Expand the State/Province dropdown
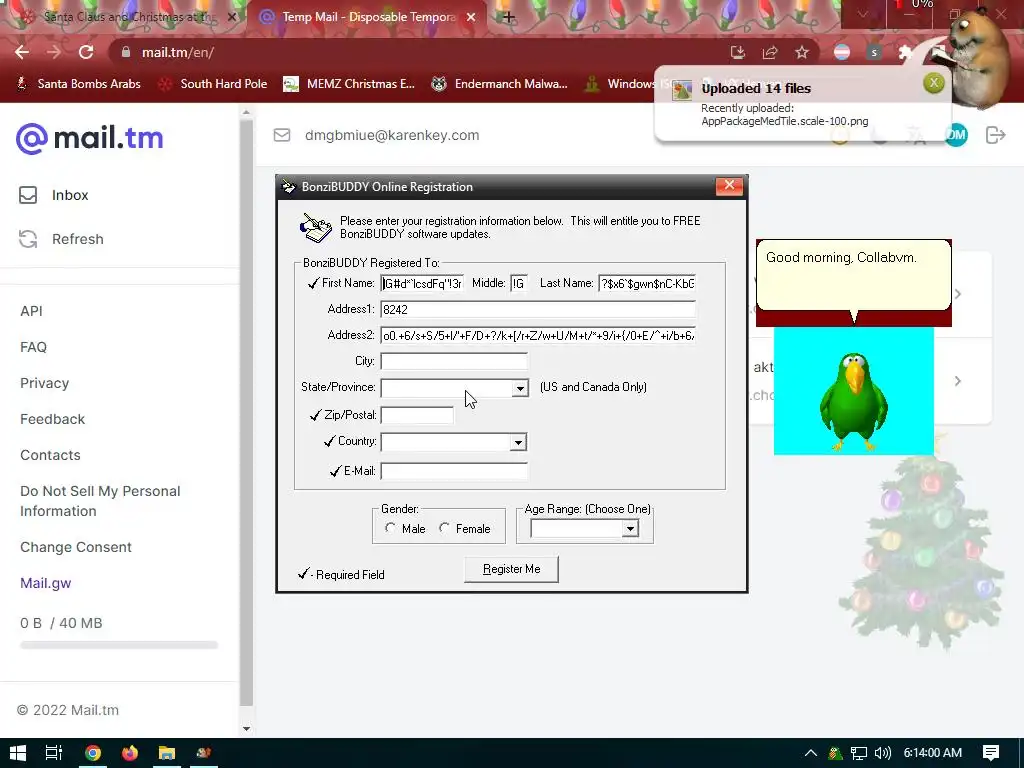The height and width of the screenshot is (768, 1024). tap(520, 389)
